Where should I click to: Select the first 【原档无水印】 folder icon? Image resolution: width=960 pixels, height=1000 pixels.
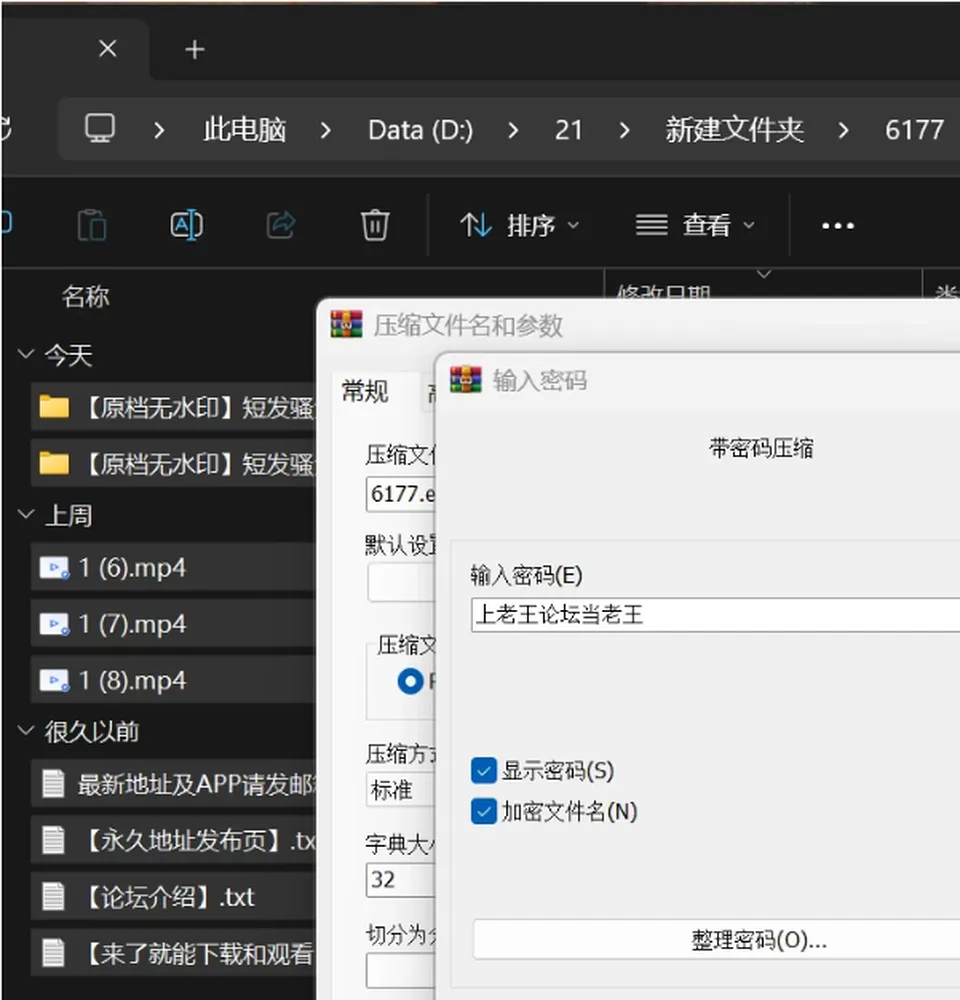click(54, 407)
